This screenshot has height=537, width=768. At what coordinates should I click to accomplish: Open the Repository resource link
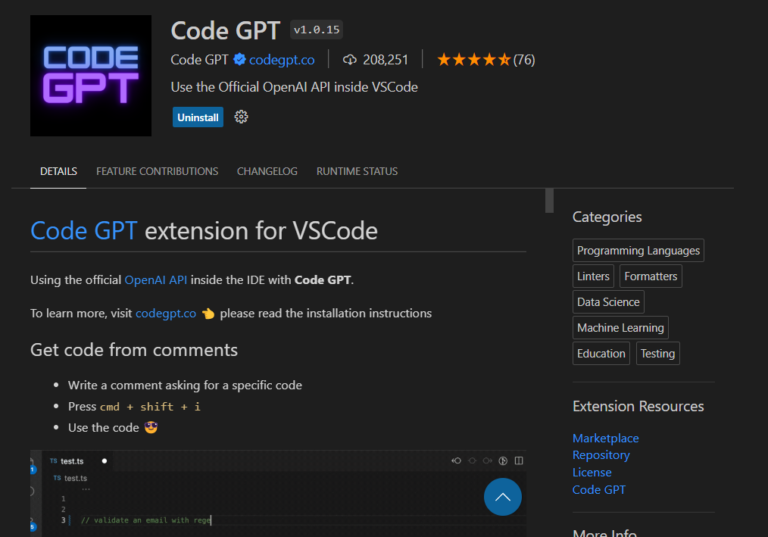coord(601,455)
